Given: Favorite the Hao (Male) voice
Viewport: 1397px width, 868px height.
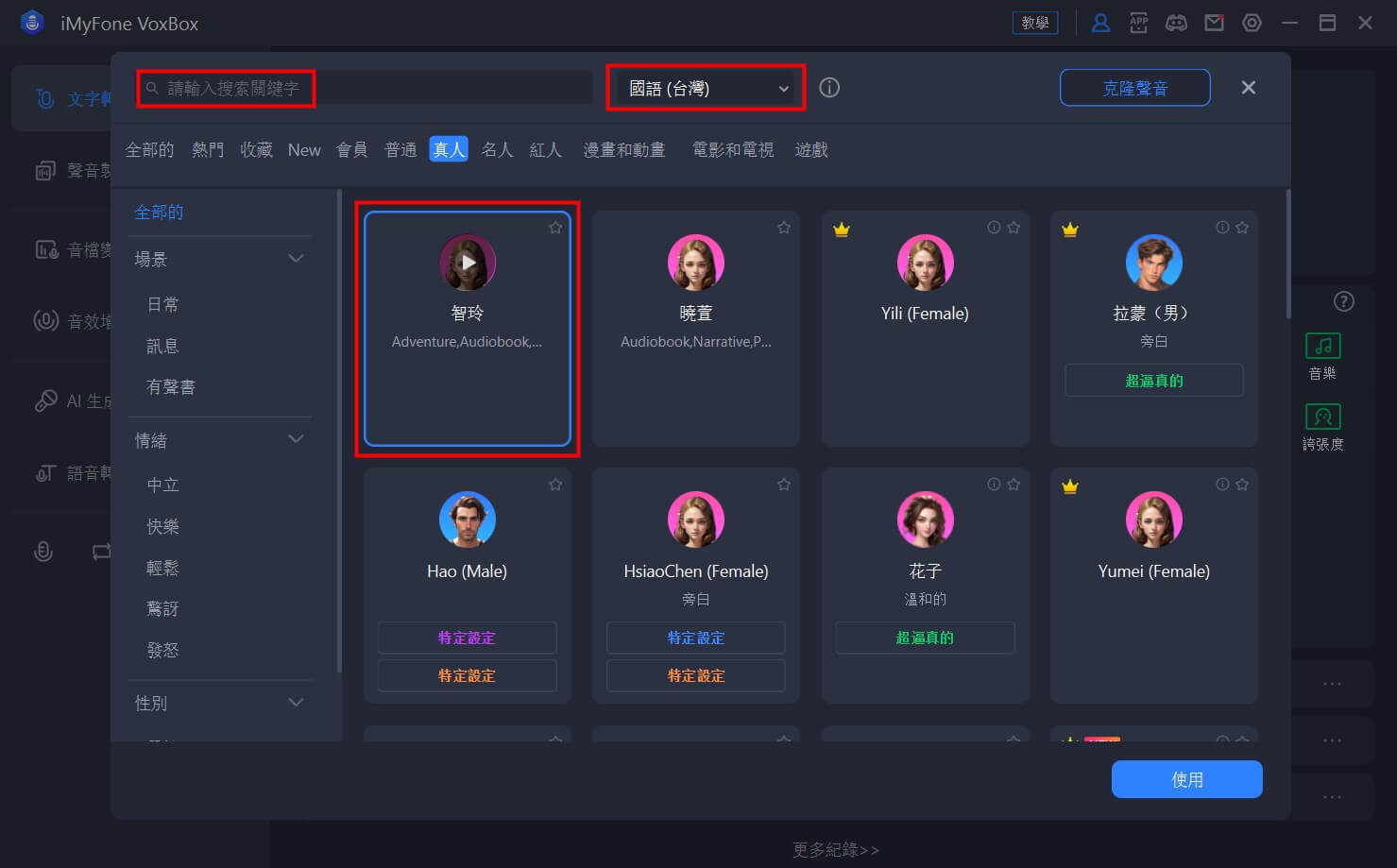Looking at the screenshot, I should [555, 485].
